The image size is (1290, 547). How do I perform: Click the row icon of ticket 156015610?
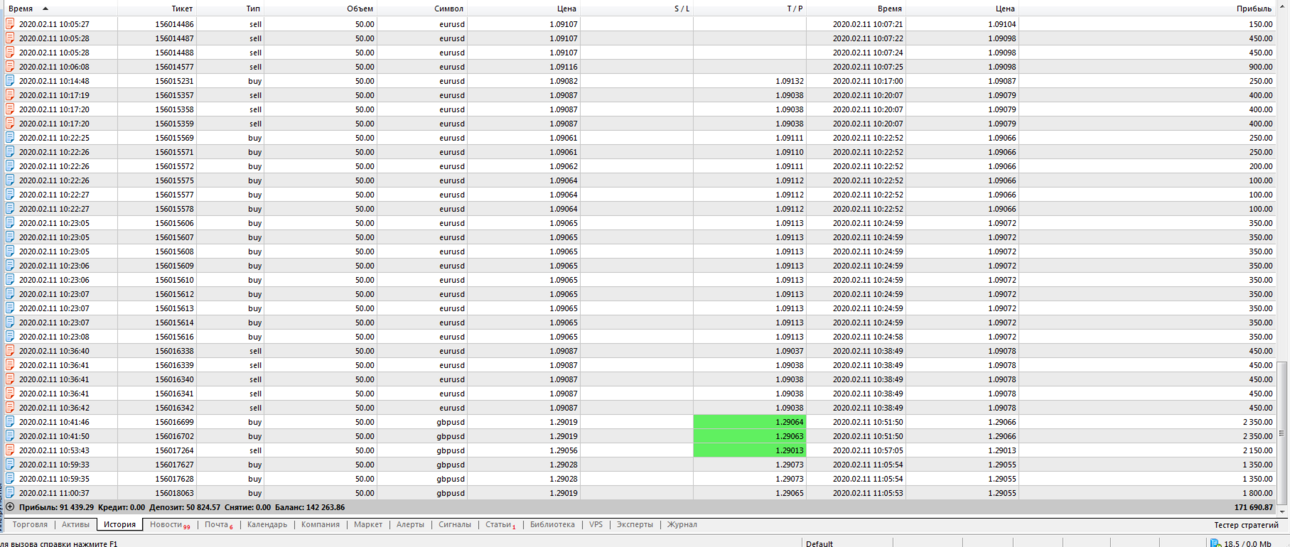(10, 280)
